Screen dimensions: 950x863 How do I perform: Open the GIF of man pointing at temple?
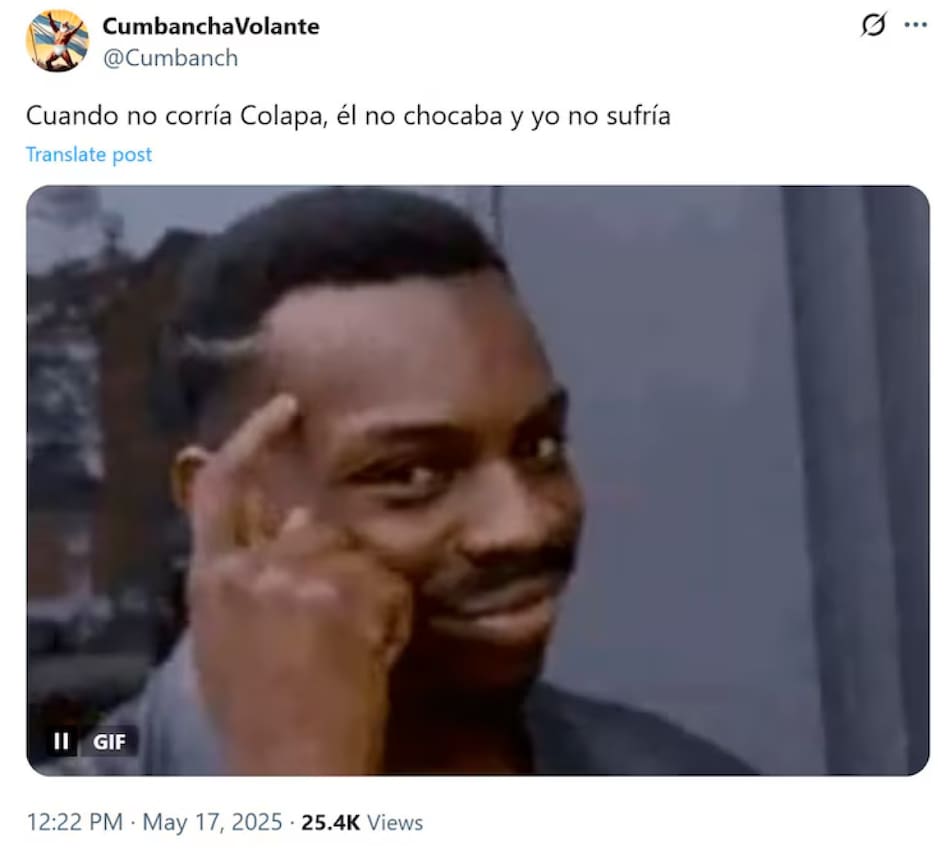tap(477, 480)
